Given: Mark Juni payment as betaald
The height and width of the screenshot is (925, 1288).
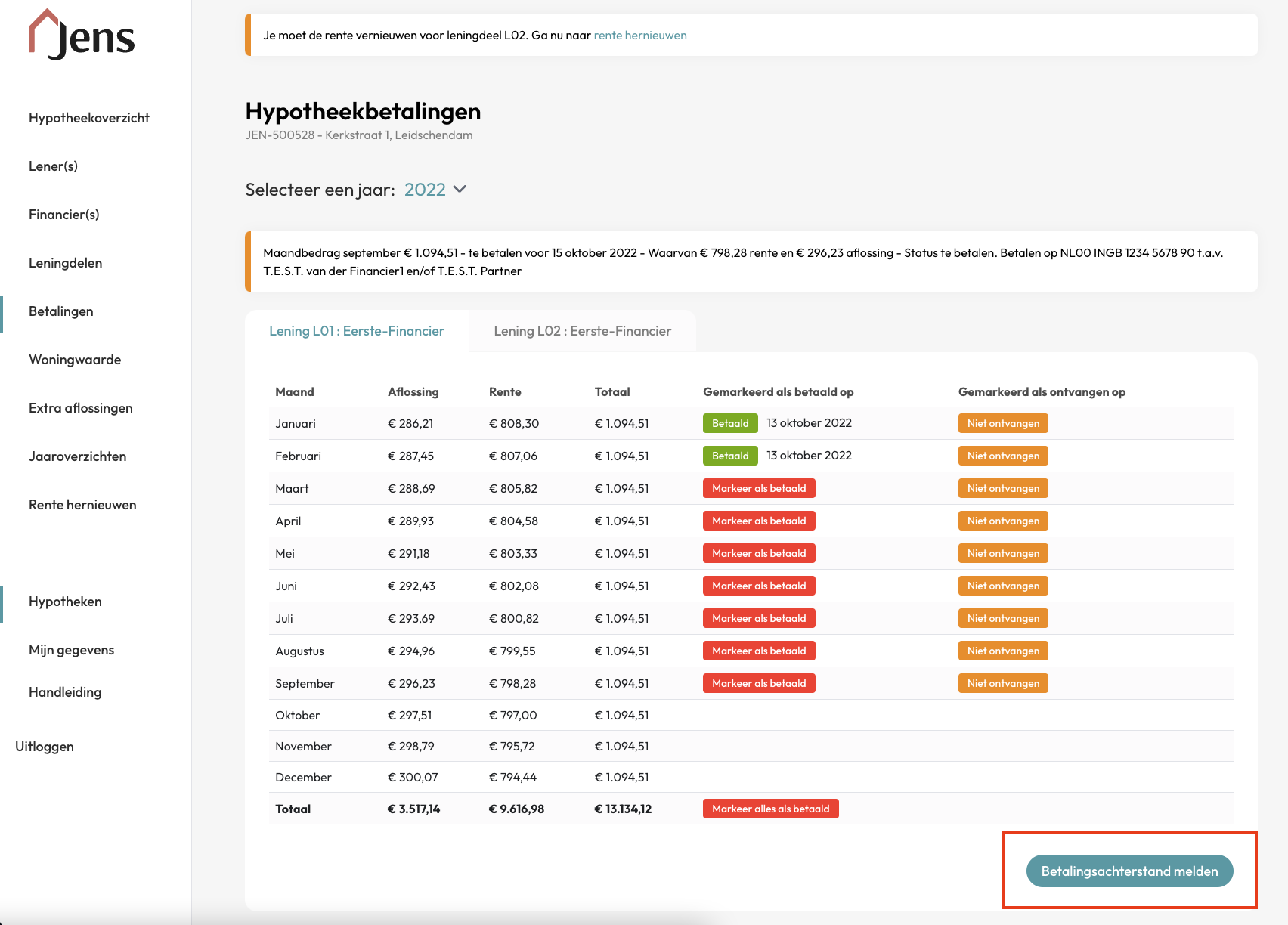Looking at the screenshot, I should pyautogui.click(x=759, y=586).
